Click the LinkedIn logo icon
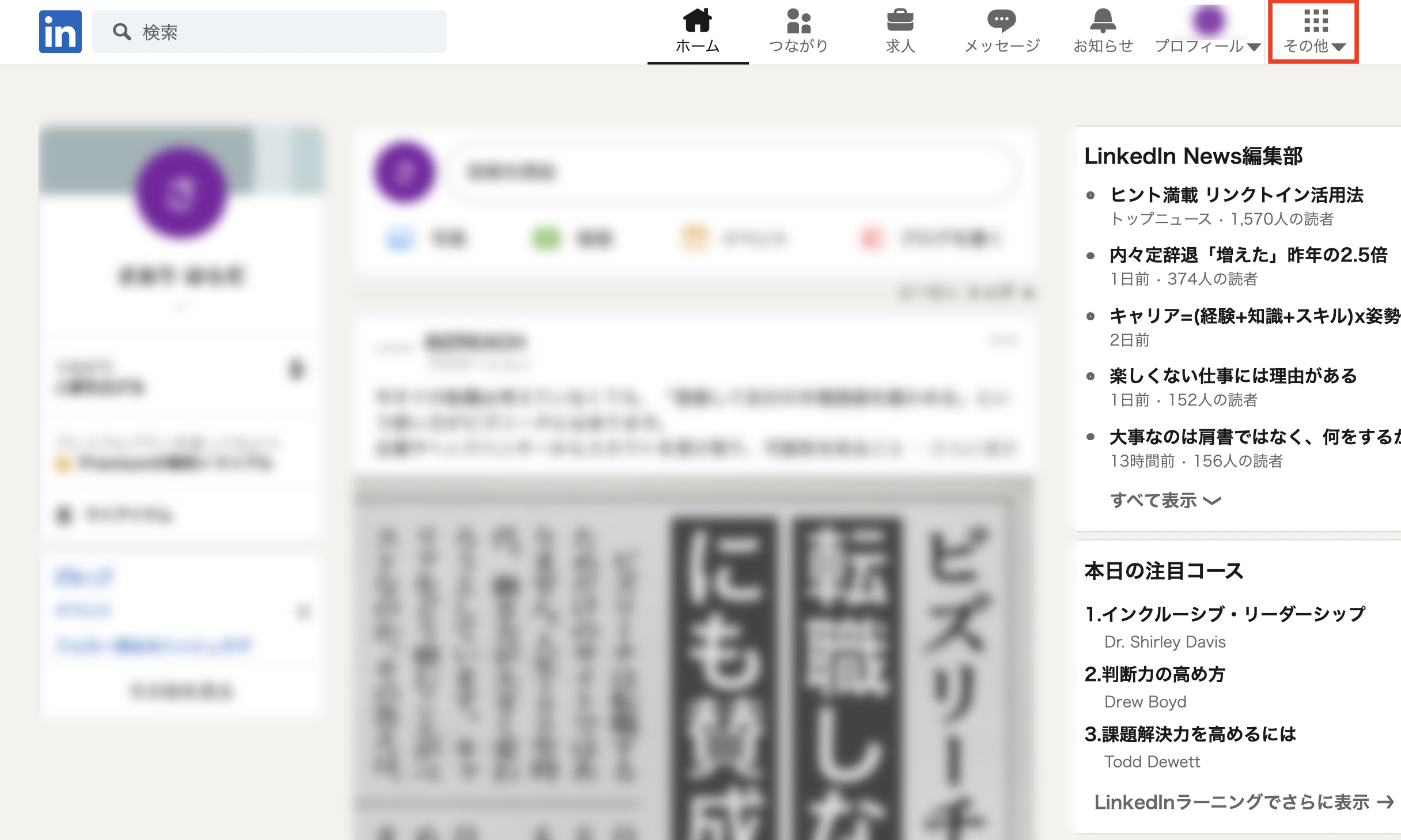The height and width of the screenshot is (840, 1401). tap(60, 32)
